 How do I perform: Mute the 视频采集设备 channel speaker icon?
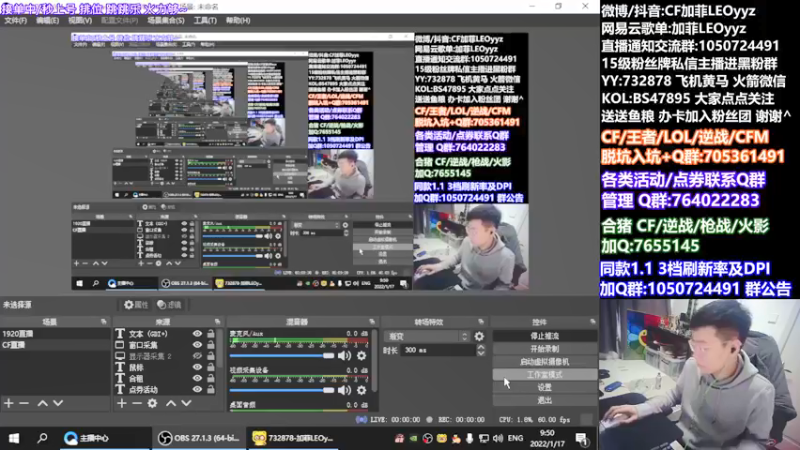344,390
